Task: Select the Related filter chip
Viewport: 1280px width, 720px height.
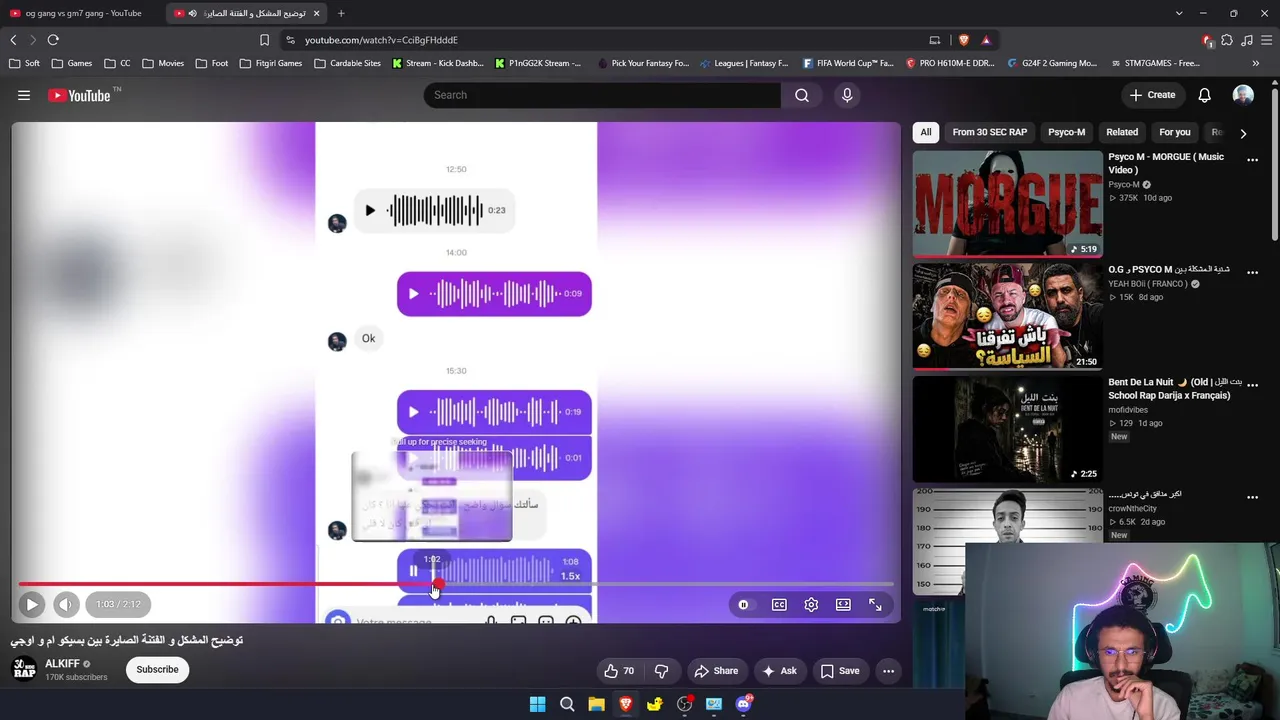Action: [1122, 132]
